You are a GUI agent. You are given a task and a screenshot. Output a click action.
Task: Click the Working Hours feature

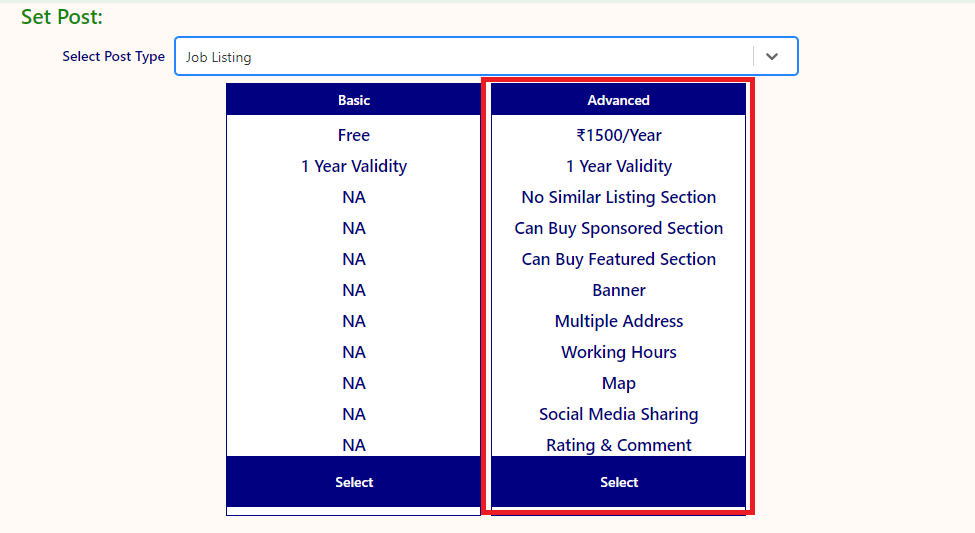coord(618,352)
